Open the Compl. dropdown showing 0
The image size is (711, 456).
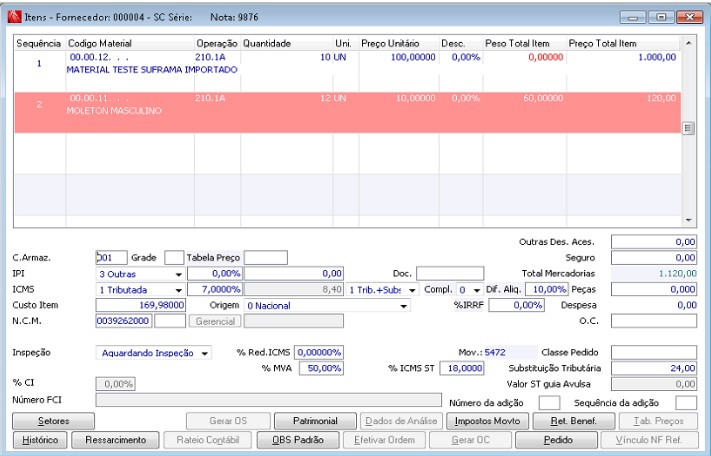pos(469,290)
